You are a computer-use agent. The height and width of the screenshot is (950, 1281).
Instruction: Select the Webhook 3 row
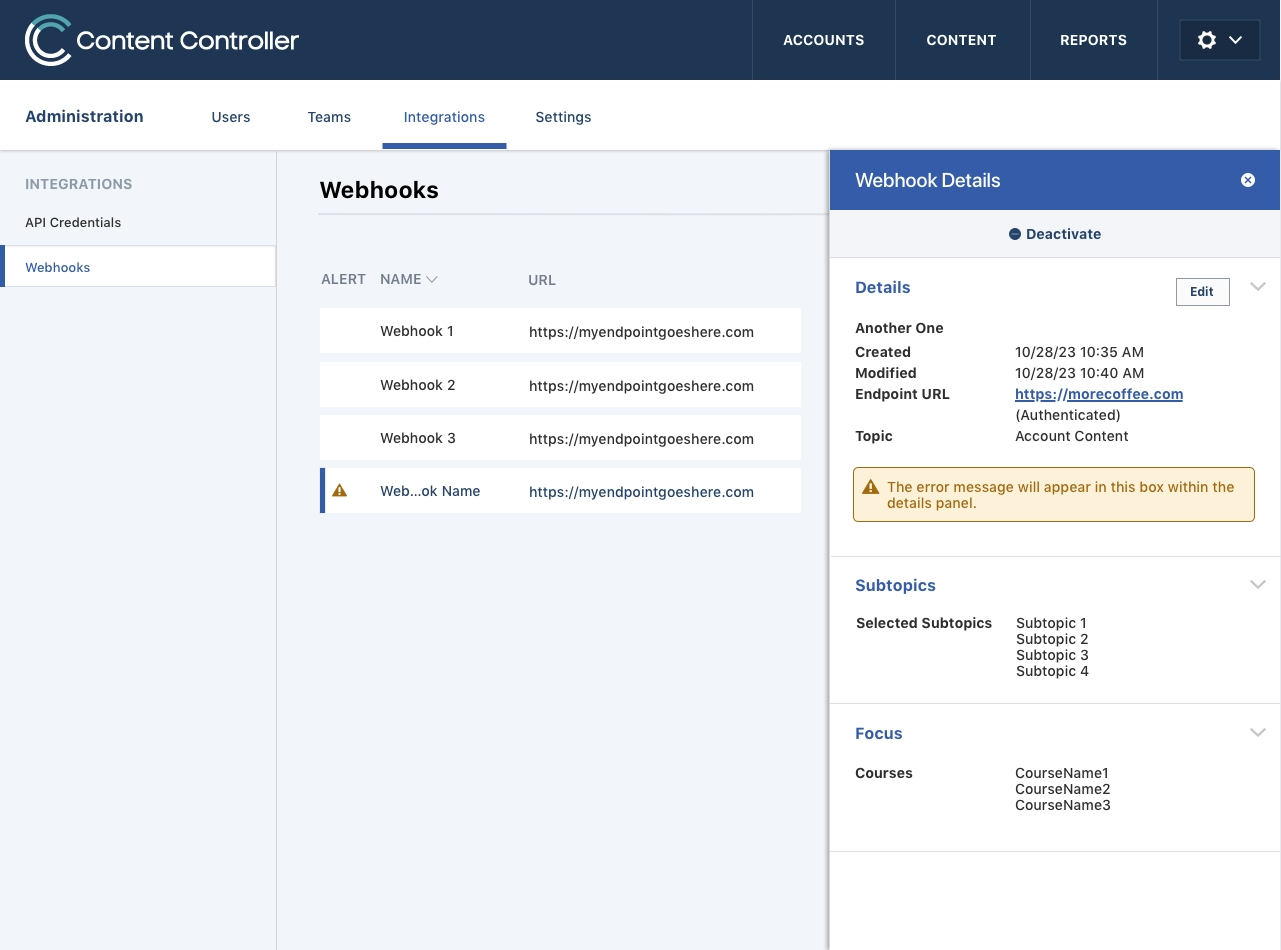(560, 438)
